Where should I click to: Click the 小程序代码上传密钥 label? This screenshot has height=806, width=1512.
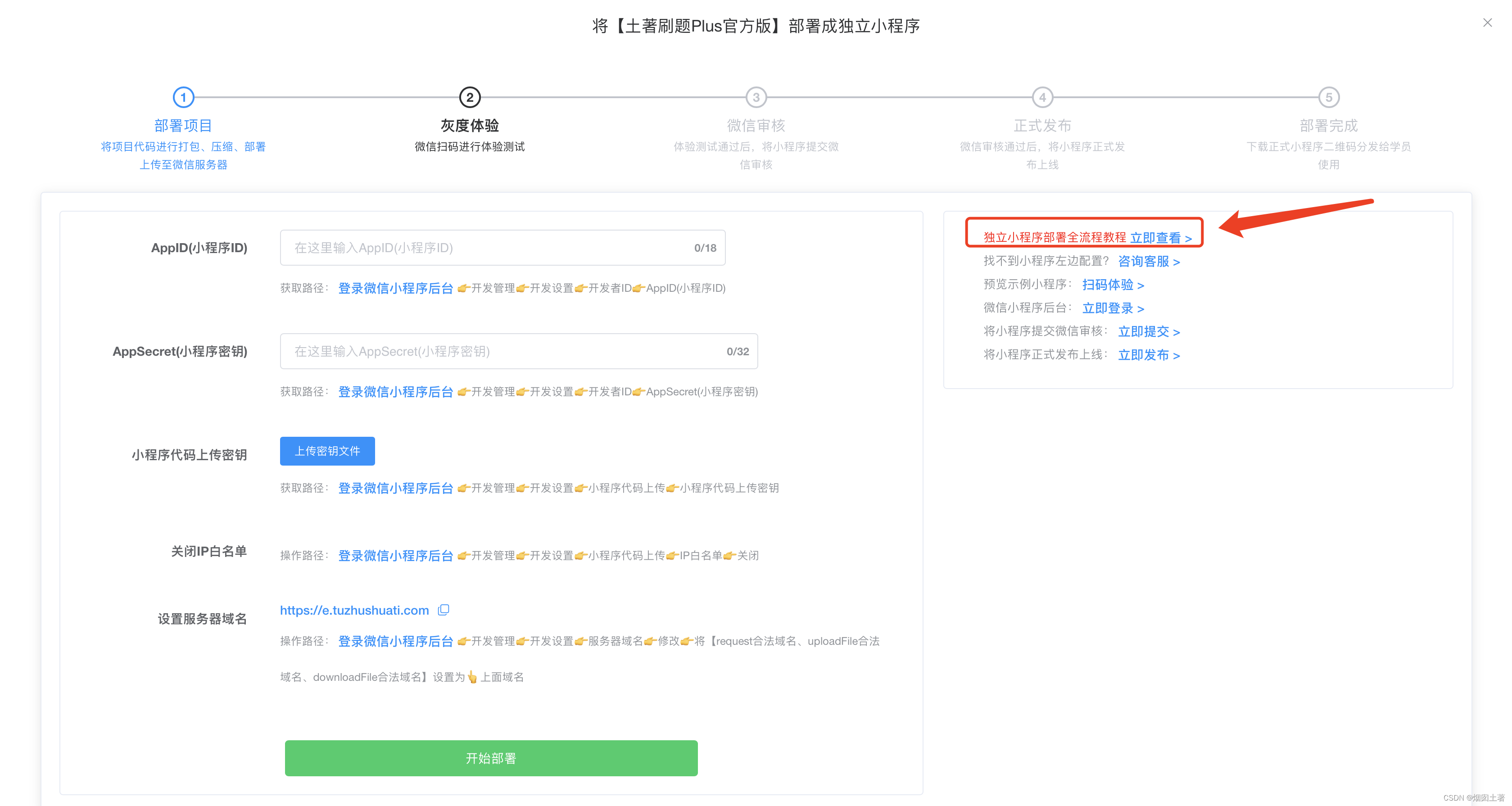coord(189,454)
